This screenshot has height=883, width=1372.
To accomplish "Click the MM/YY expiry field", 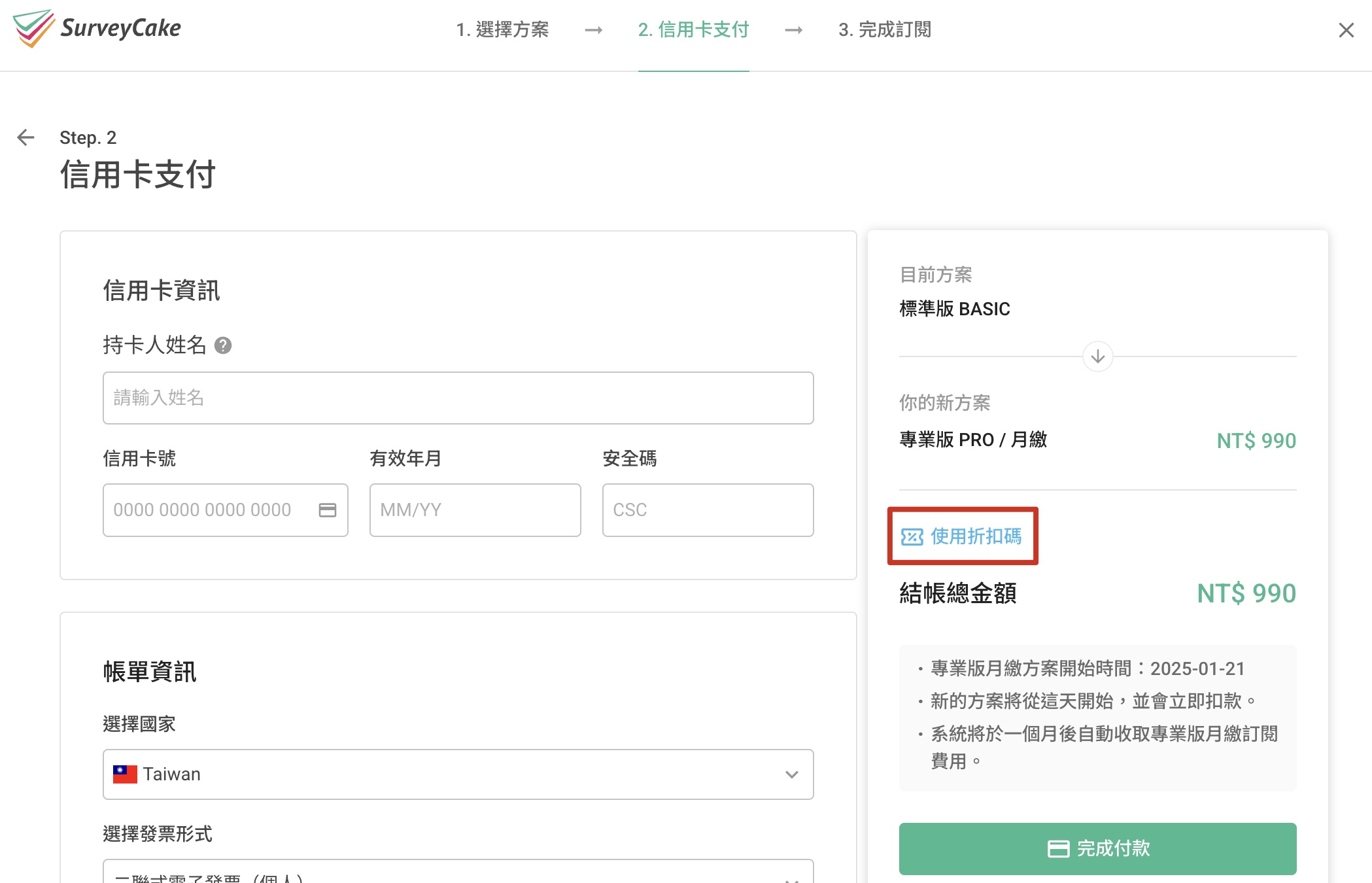I will [475, 510].
